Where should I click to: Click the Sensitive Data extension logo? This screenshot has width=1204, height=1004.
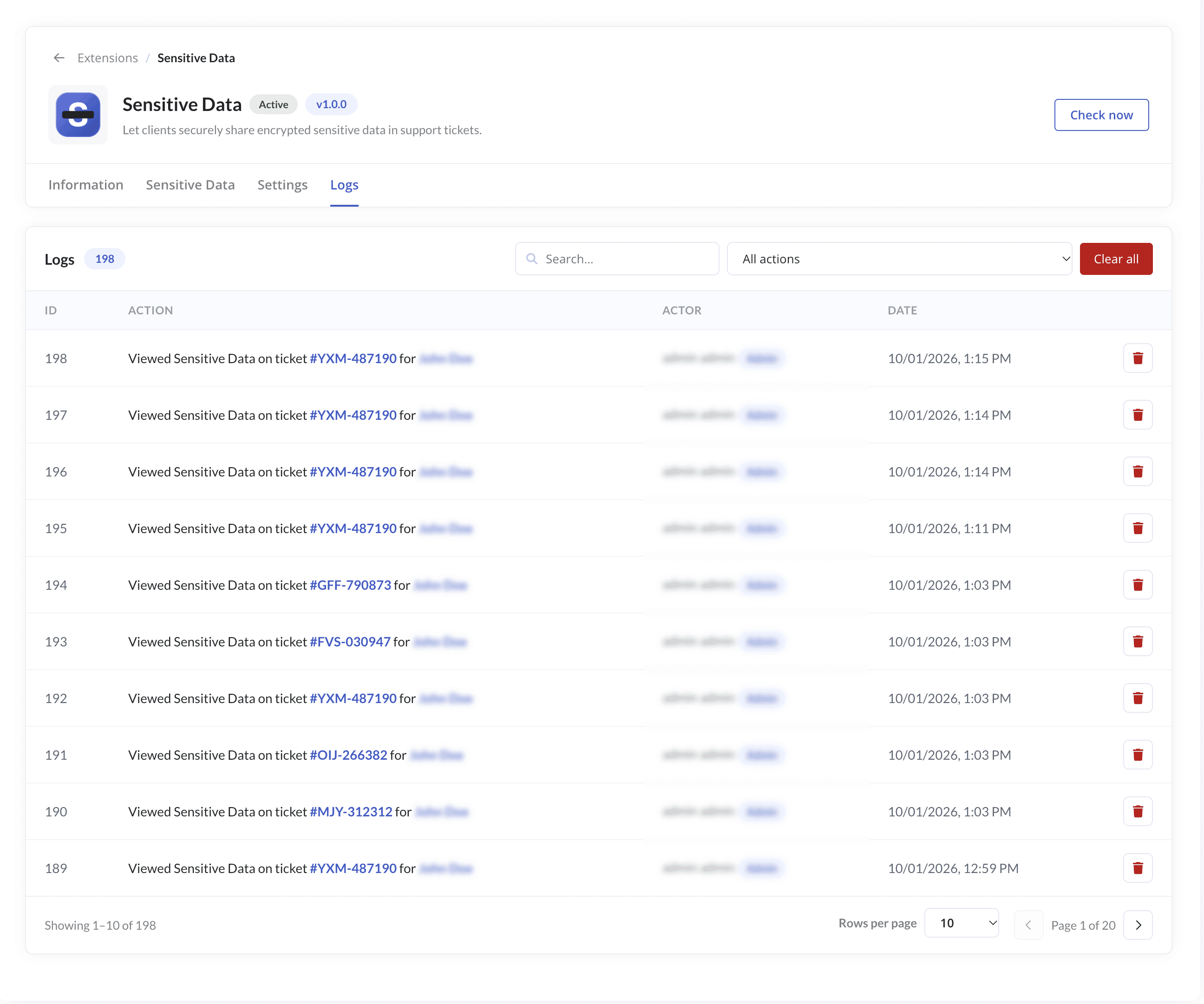[x=78, y=115]
